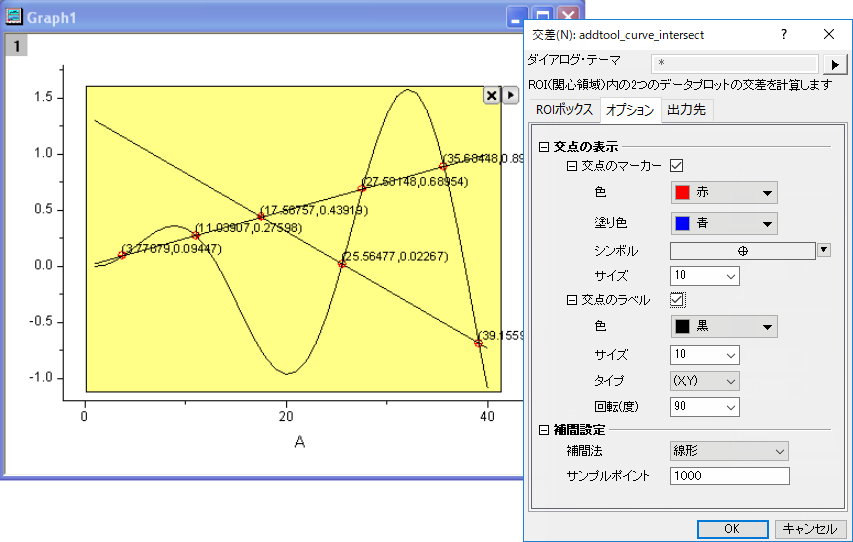Click the blue fill color swatch

coord(682,224)
